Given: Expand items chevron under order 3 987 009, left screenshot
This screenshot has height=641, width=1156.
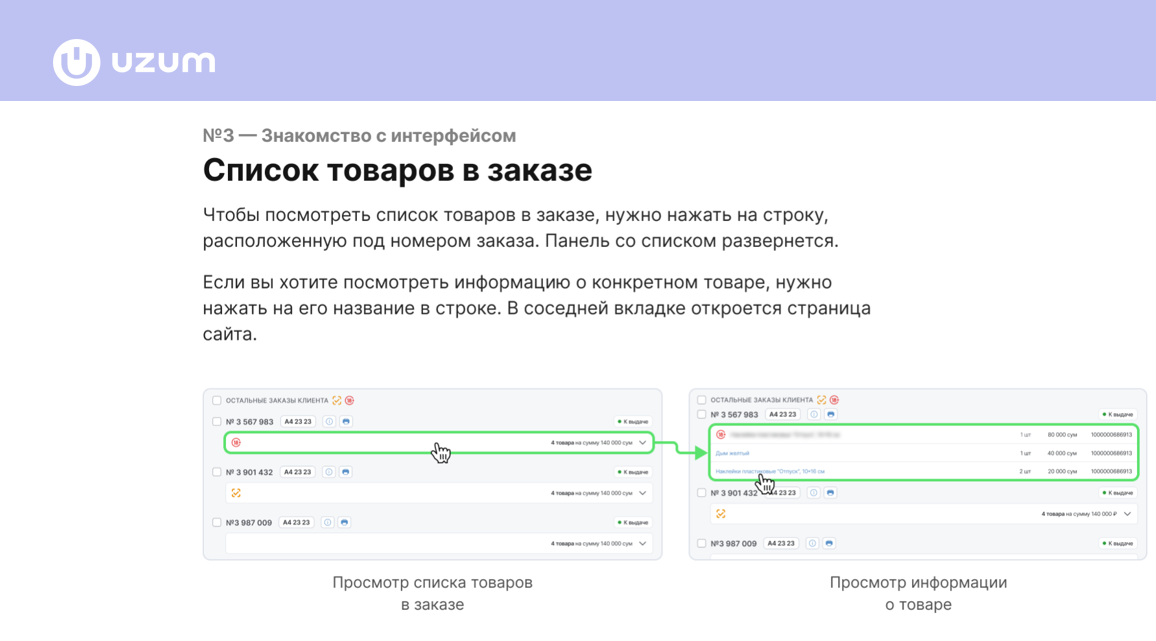Looking at the screenshot, I should [x=643, y=544].
